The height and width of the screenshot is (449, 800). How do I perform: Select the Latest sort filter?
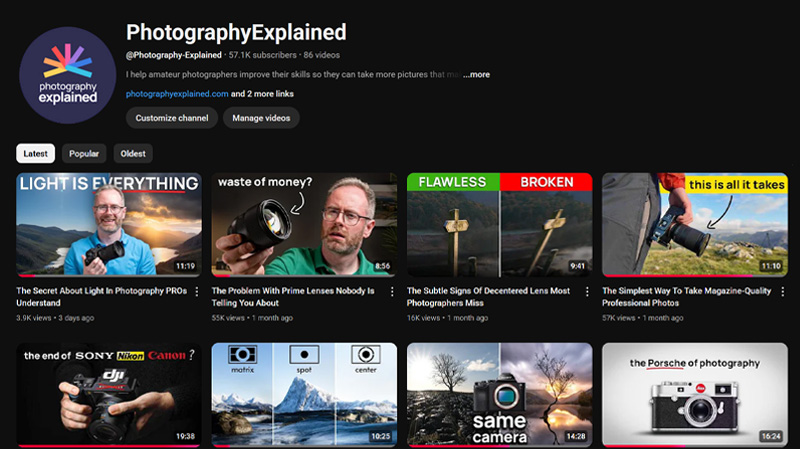click(x=35, y=154)
